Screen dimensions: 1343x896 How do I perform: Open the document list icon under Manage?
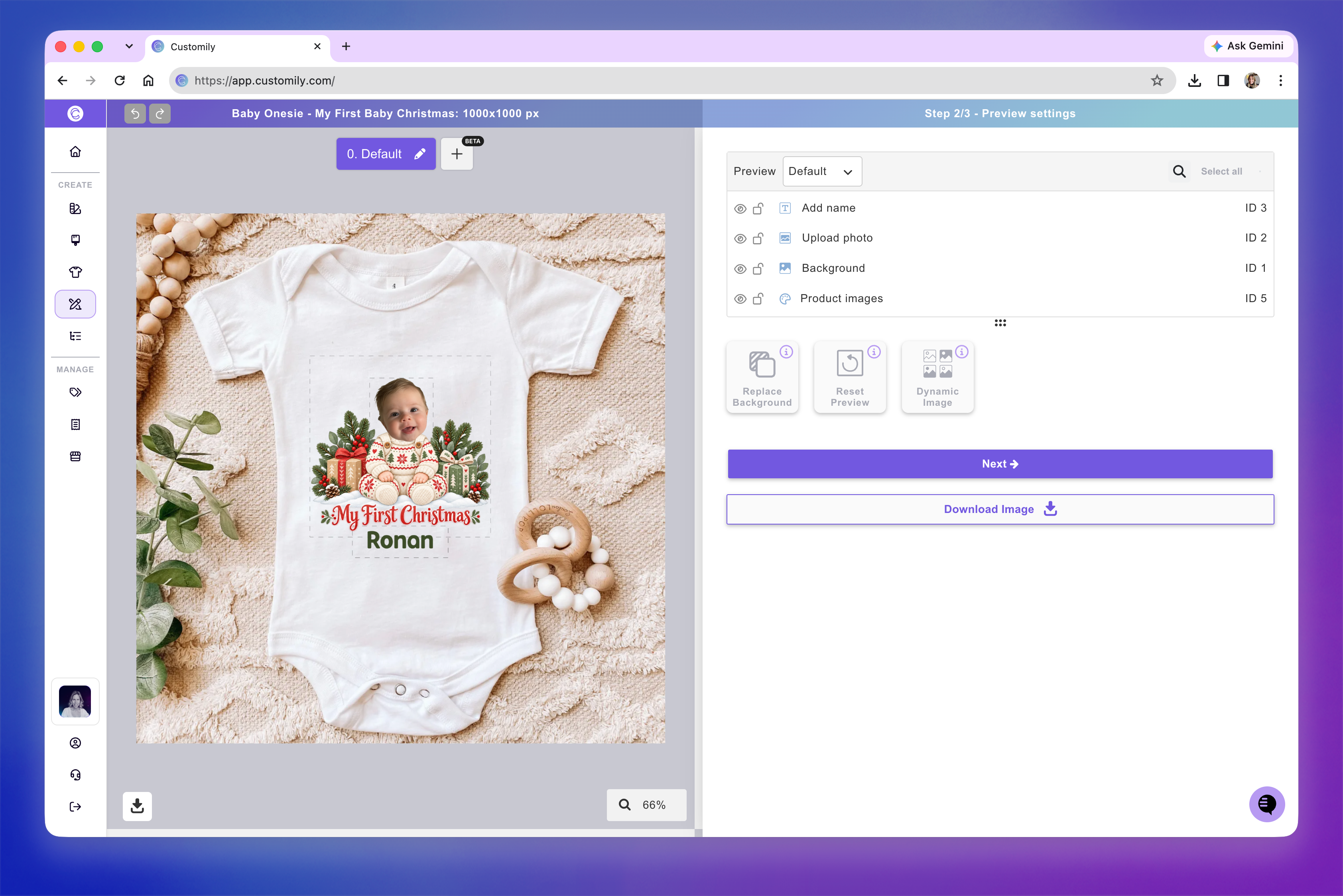click(x=75, y=424)
